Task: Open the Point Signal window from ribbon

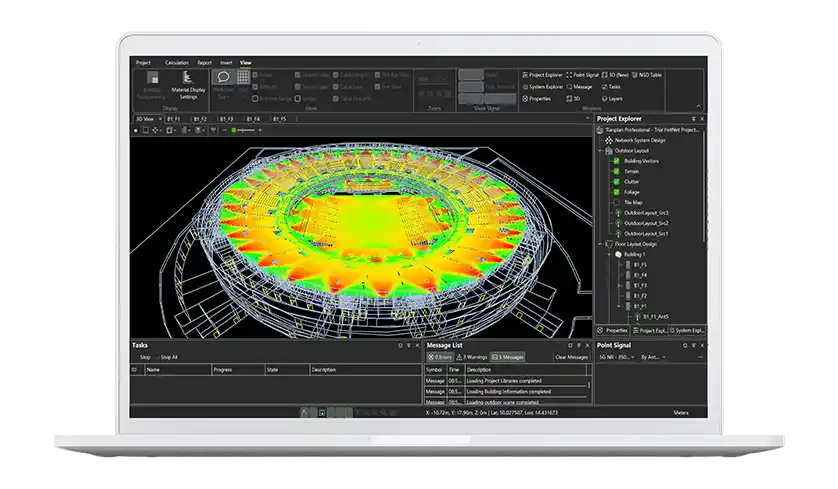Action: click(x=582, y=75)
